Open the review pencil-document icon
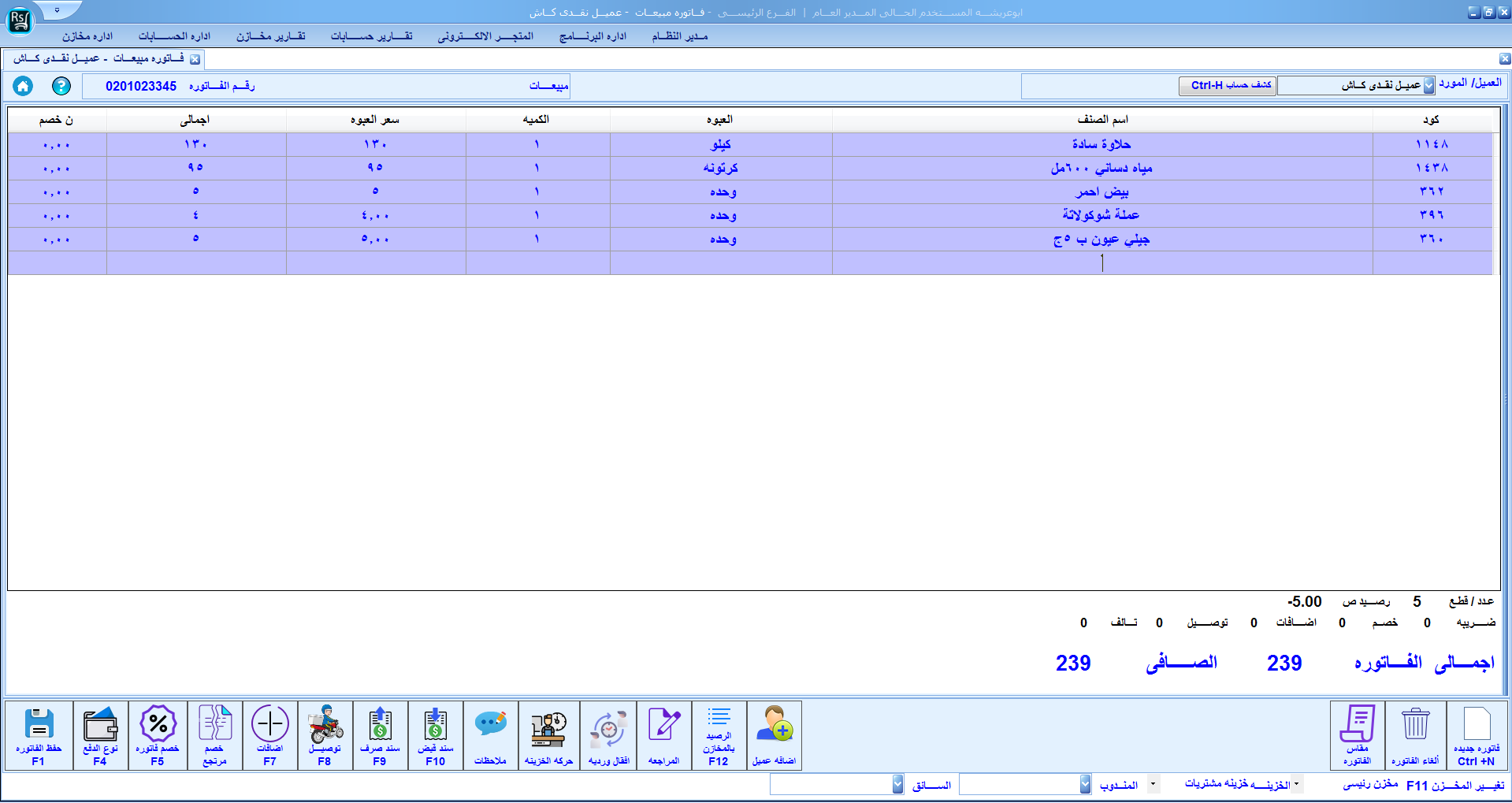 coord(664,736)
